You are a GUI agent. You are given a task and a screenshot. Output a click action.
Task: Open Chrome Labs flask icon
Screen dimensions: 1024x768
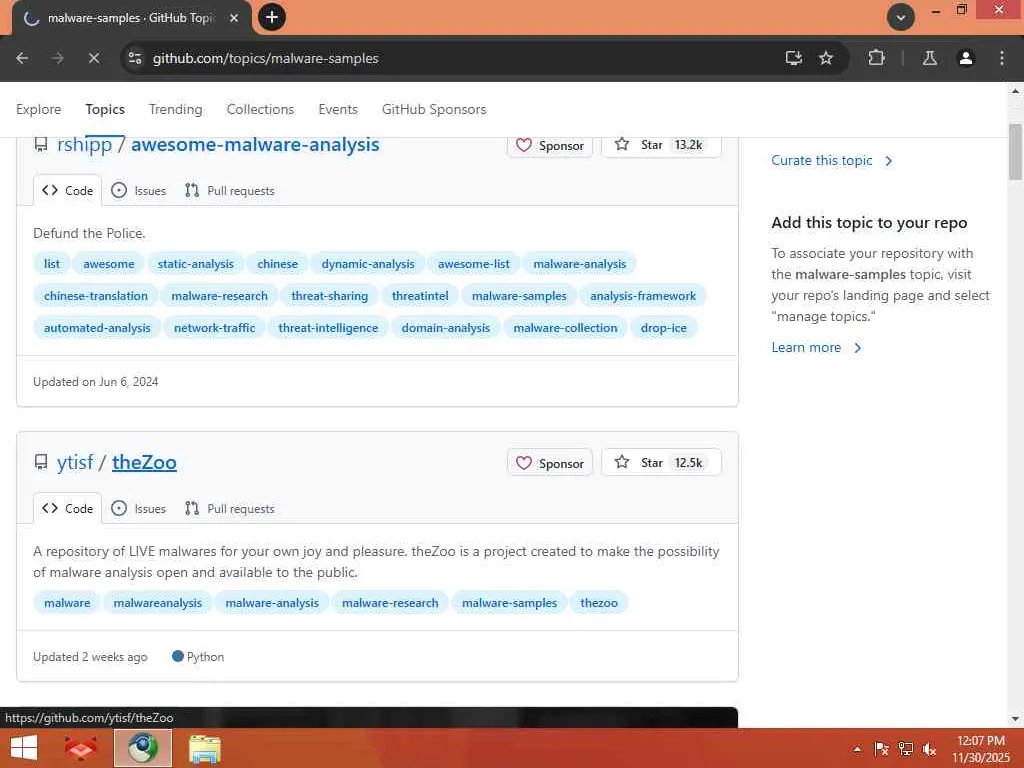click(x=929, y=58)
